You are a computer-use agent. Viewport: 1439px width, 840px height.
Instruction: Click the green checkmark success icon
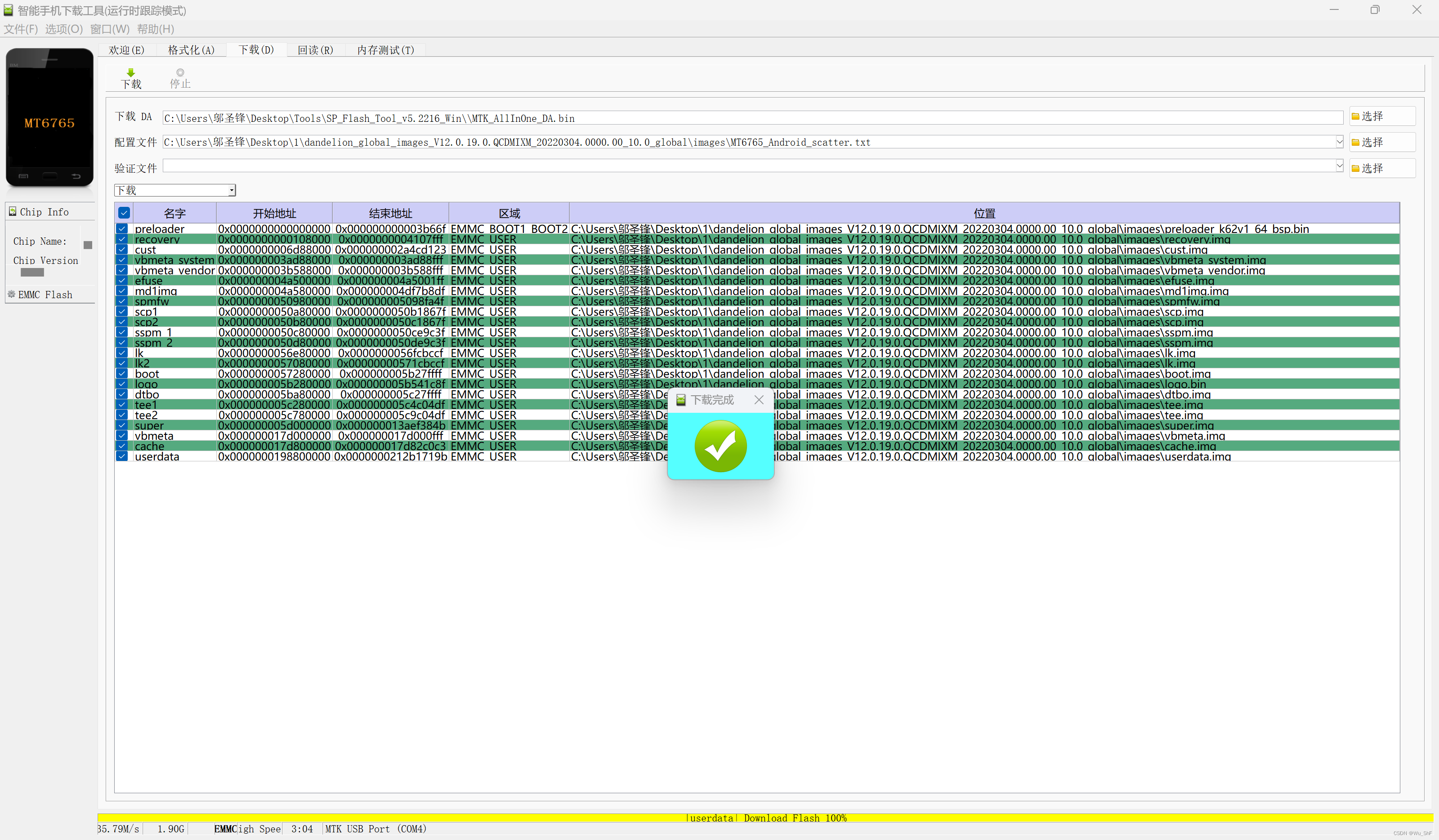pyautogui.click(x=720, y=446)
